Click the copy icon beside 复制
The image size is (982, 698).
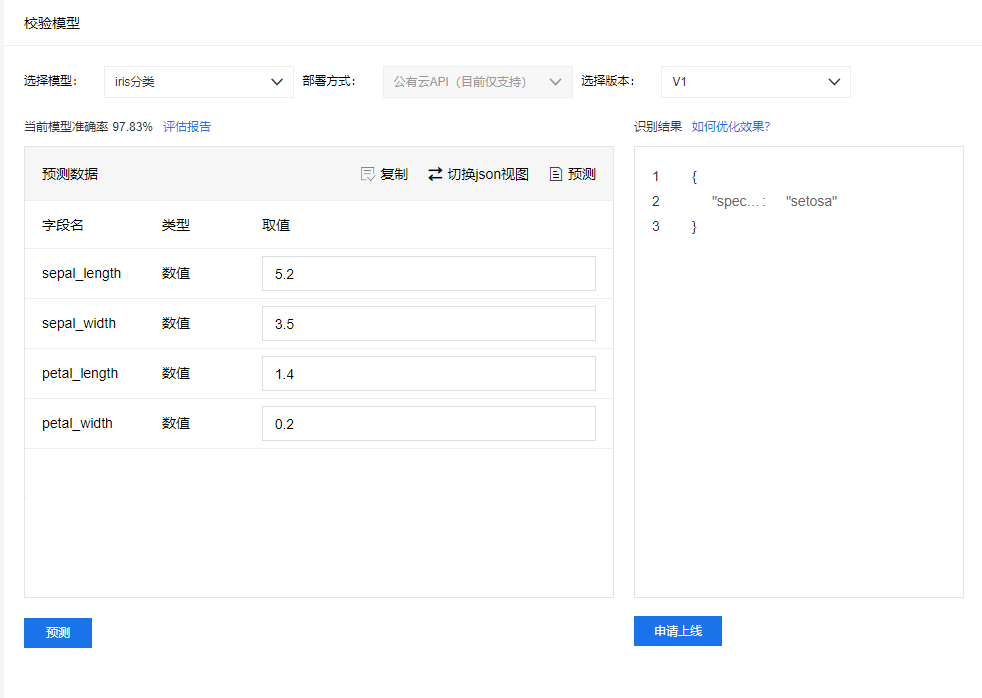point(368,174)
